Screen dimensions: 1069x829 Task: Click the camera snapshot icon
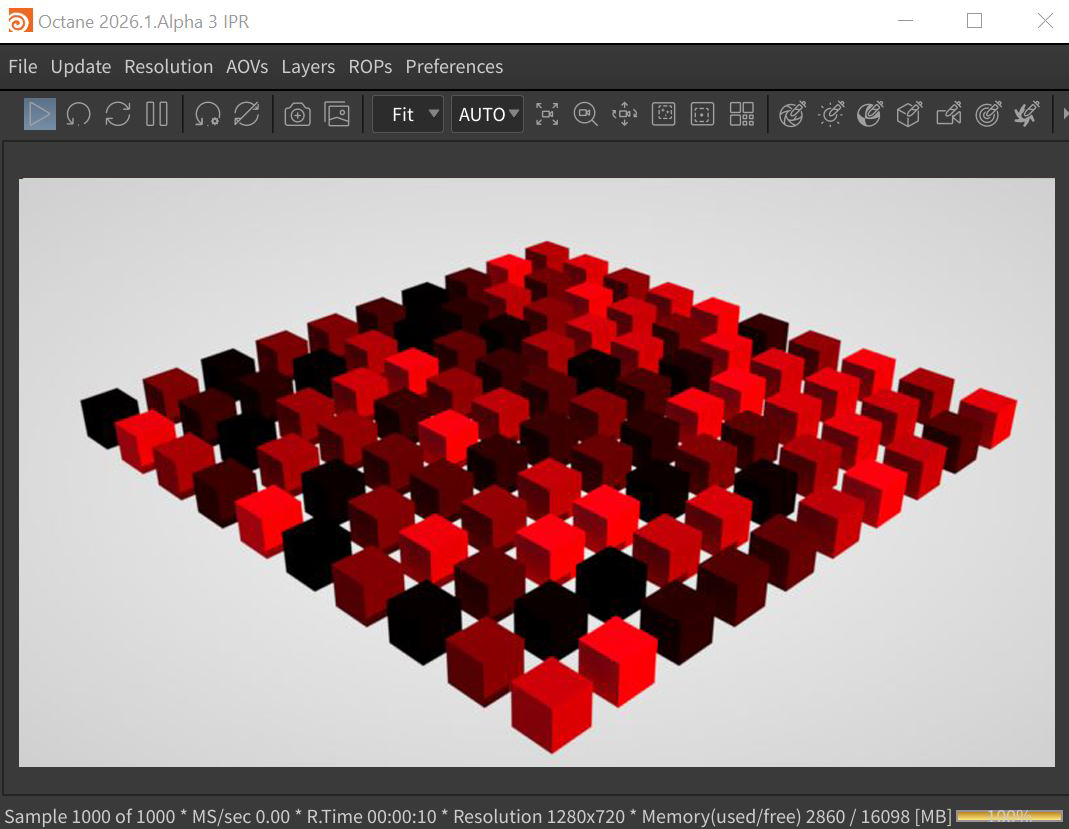297,114
